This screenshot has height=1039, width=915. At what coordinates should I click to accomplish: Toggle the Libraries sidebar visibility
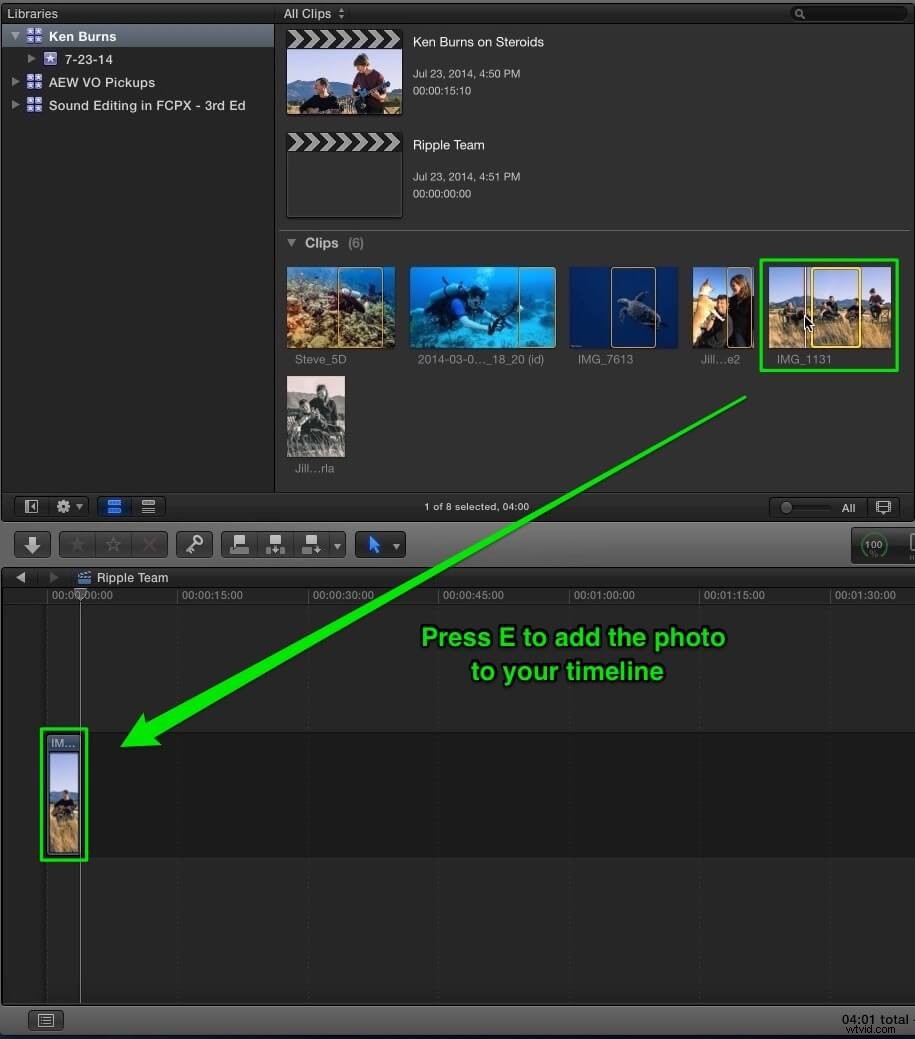pos(30,506)
